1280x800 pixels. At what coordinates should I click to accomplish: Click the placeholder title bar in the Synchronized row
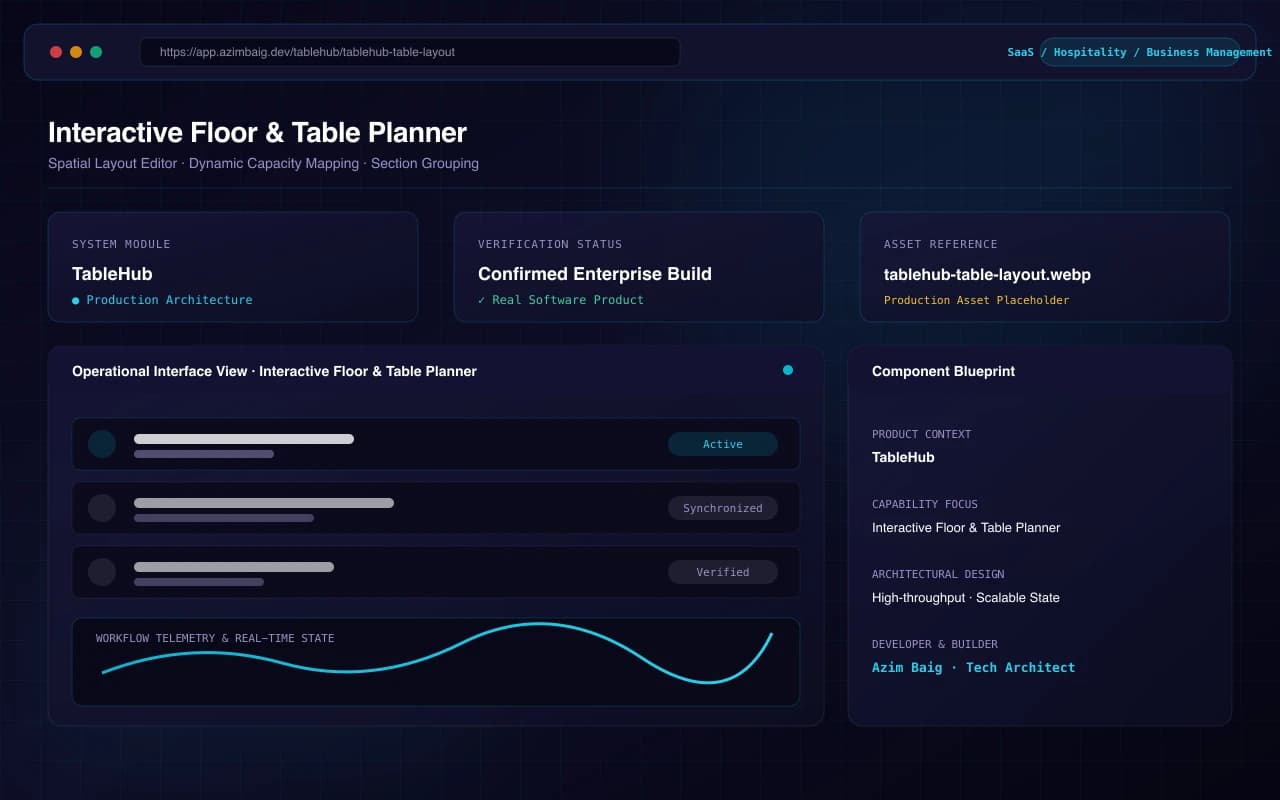(264, 502)
